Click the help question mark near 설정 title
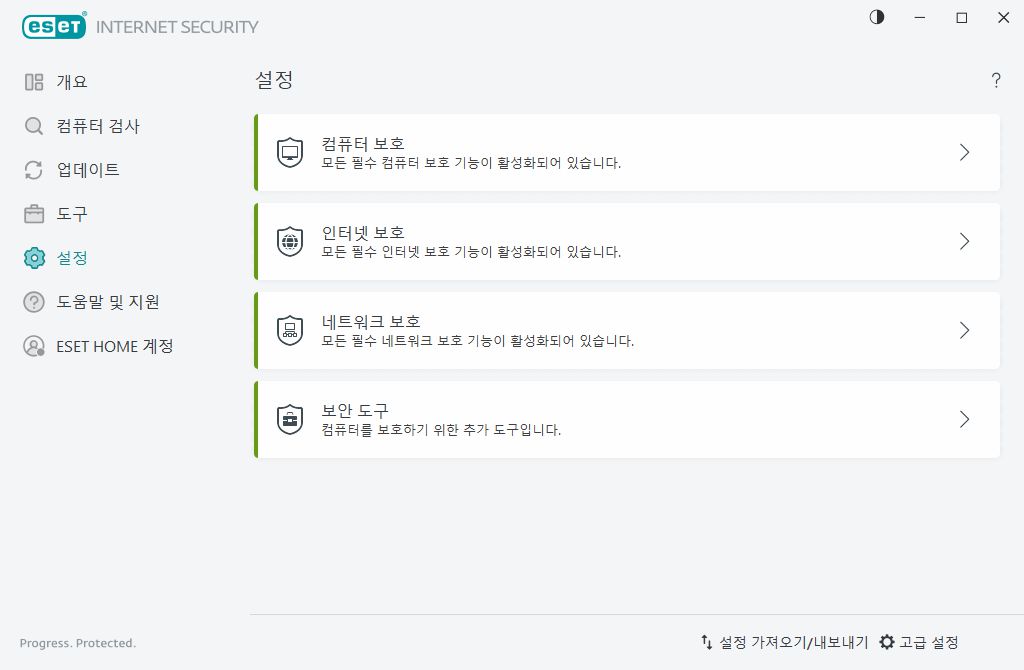 (996, 81)
